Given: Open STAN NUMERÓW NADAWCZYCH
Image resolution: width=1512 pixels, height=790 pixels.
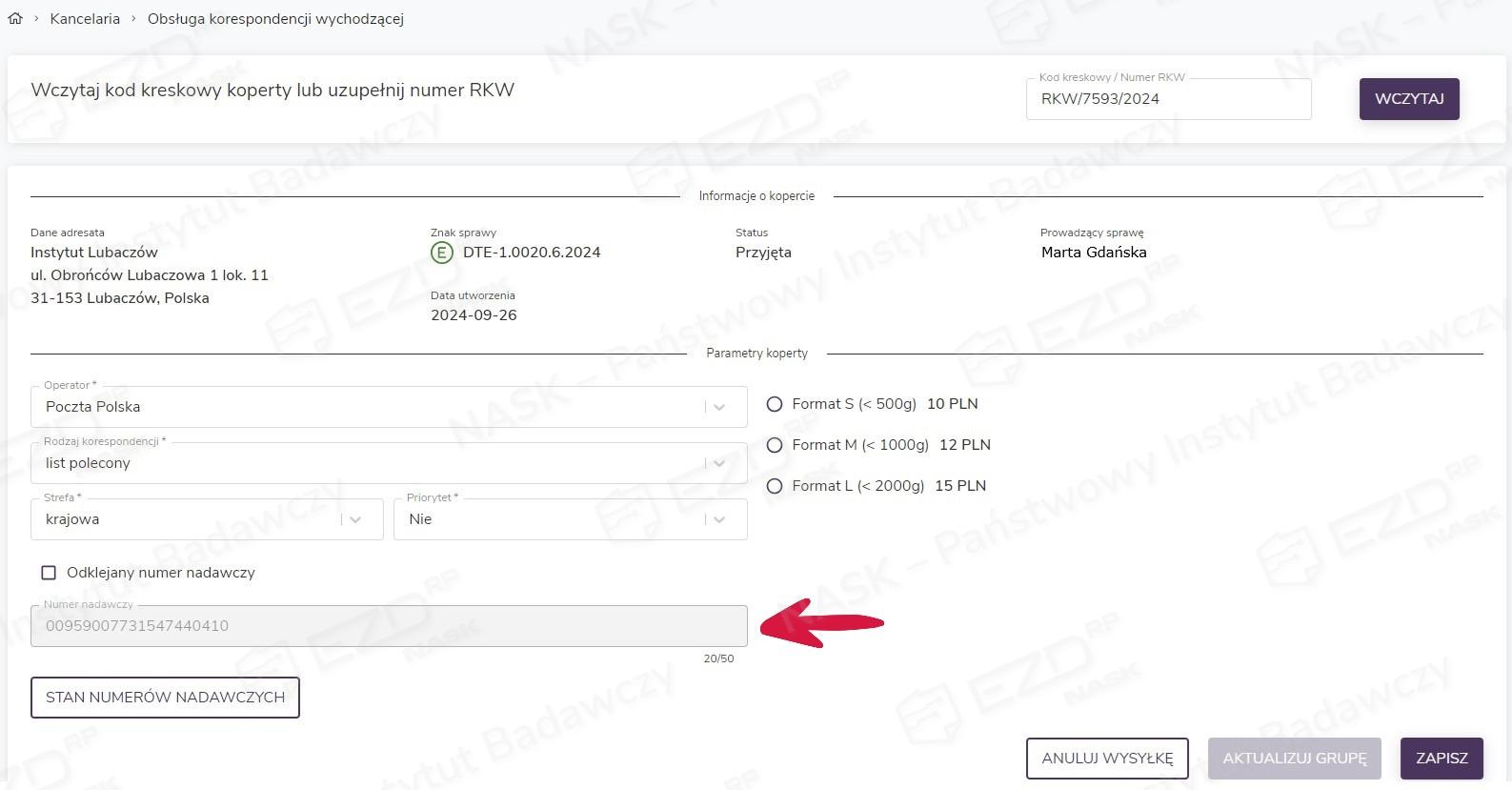Looking at the screenshot, I should pos(165,698).
